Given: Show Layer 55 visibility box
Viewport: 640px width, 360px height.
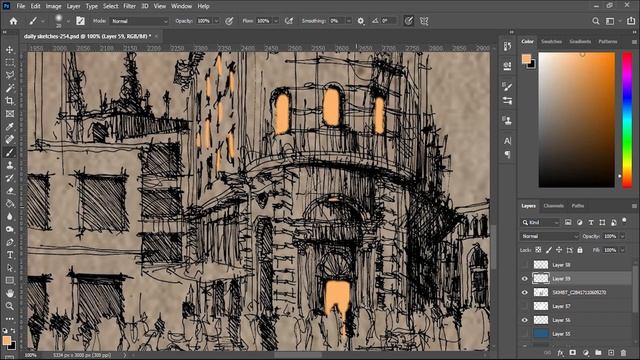Looking at the screenshot, I should tap(525, 334).
